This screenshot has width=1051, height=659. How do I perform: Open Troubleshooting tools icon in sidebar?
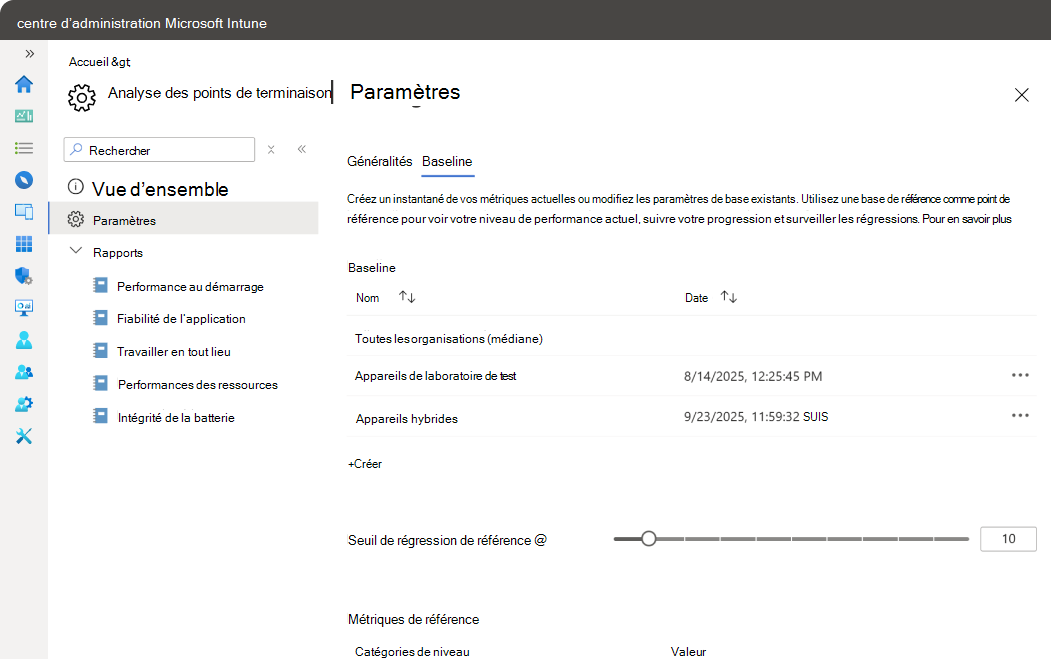23,436
